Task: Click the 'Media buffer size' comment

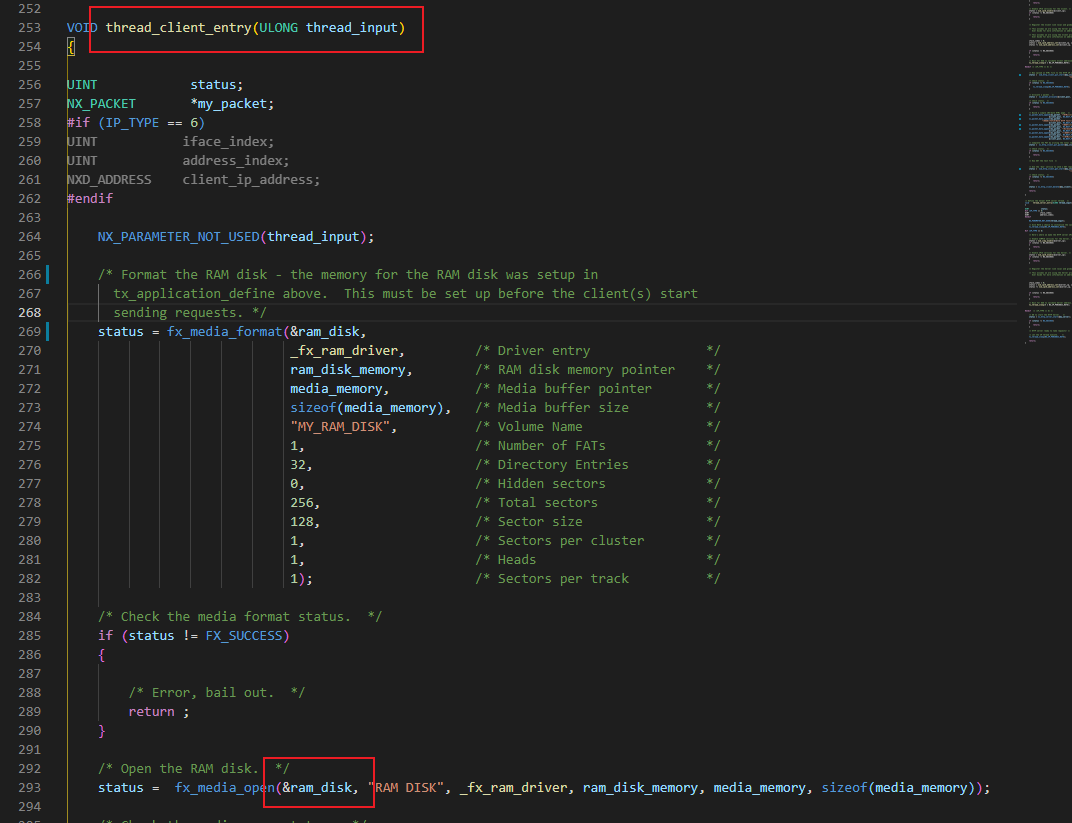Action: coord(563,408)
